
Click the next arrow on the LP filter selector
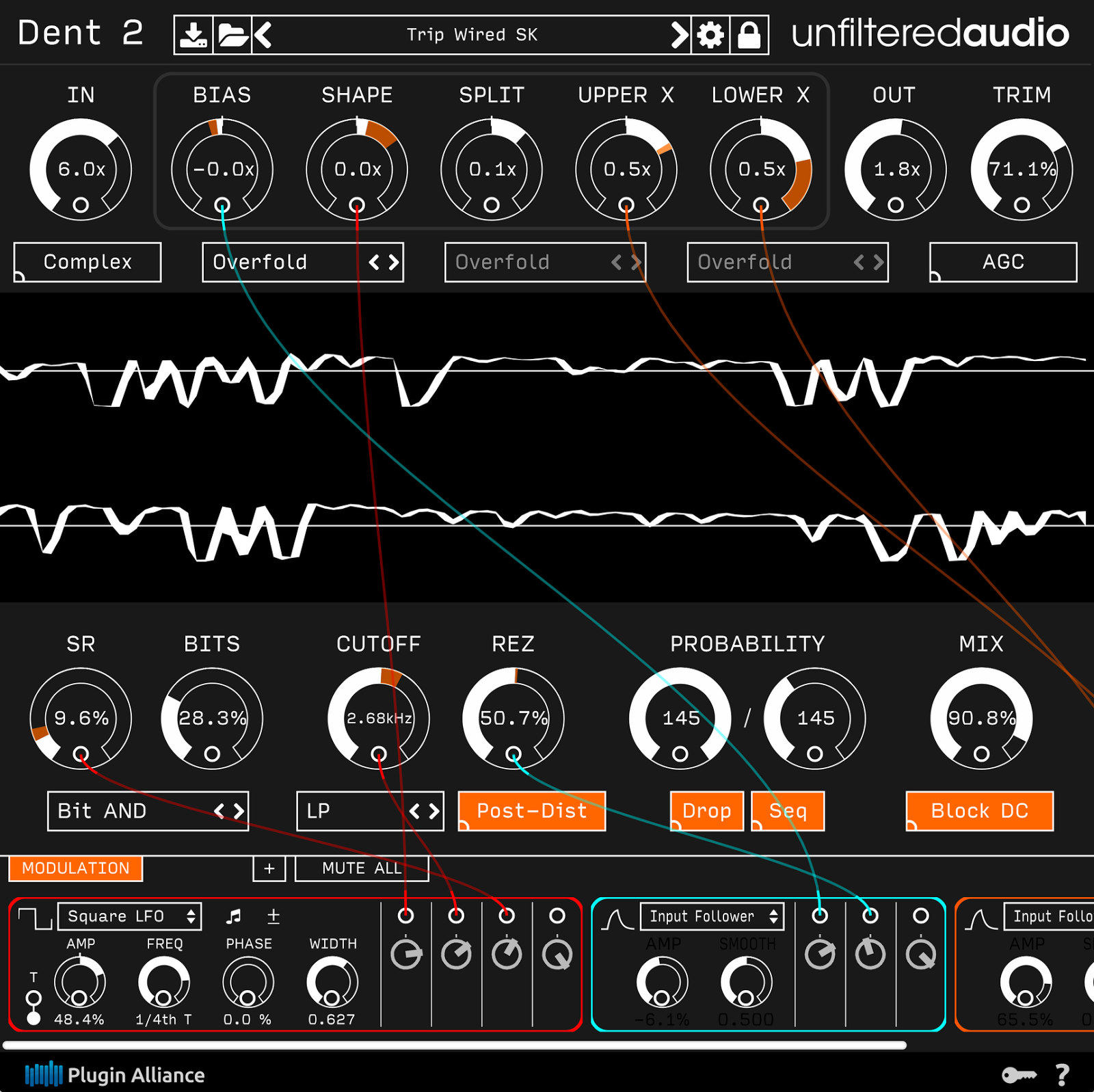click(x=433, y=811)
